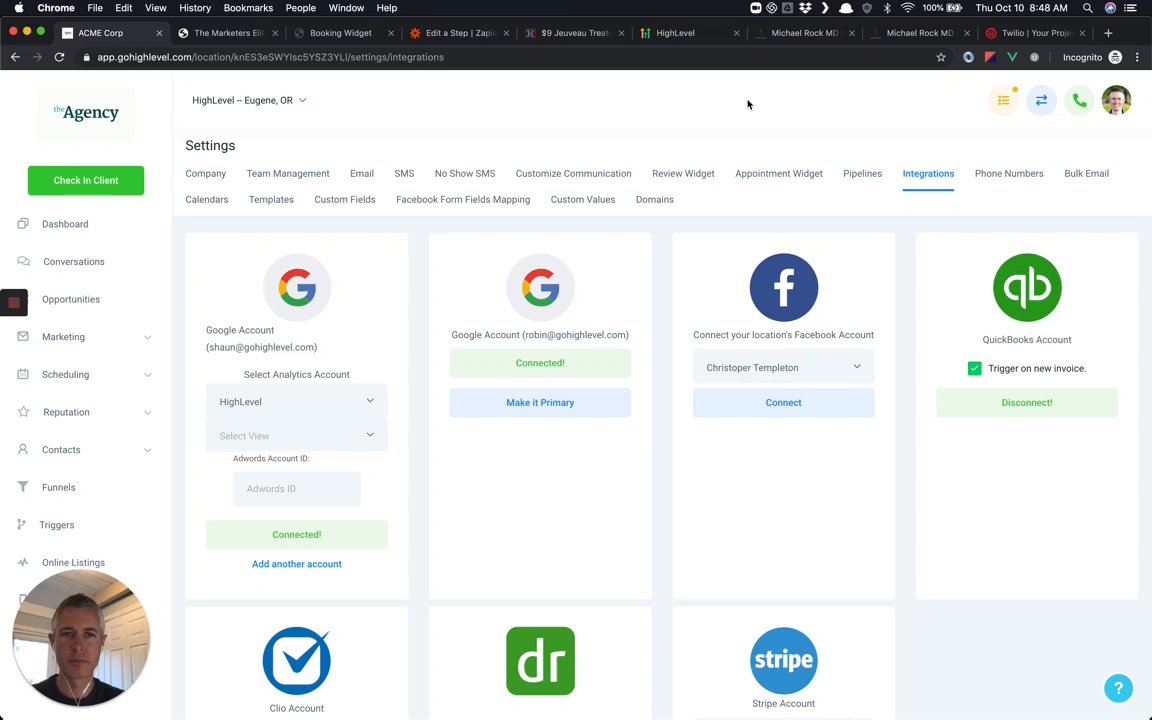Image resolution: width=1152 pixels, height=720 pixels.
Task: Open Opportunities in the sidebar
Action: point(71,300)
